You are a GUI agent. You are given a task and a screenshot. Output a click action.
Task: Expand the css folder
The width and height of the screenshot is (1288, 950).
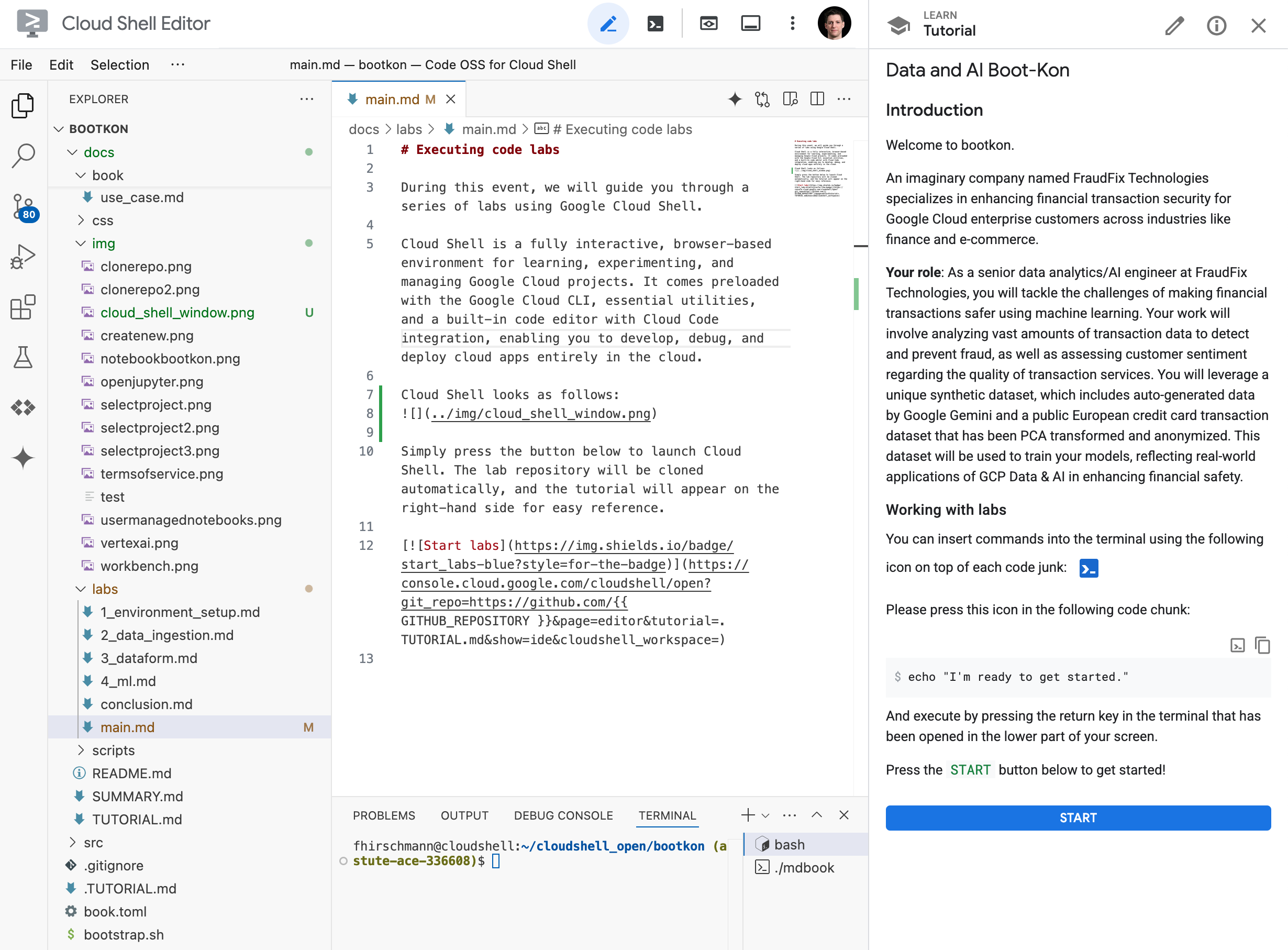[189, 220]
